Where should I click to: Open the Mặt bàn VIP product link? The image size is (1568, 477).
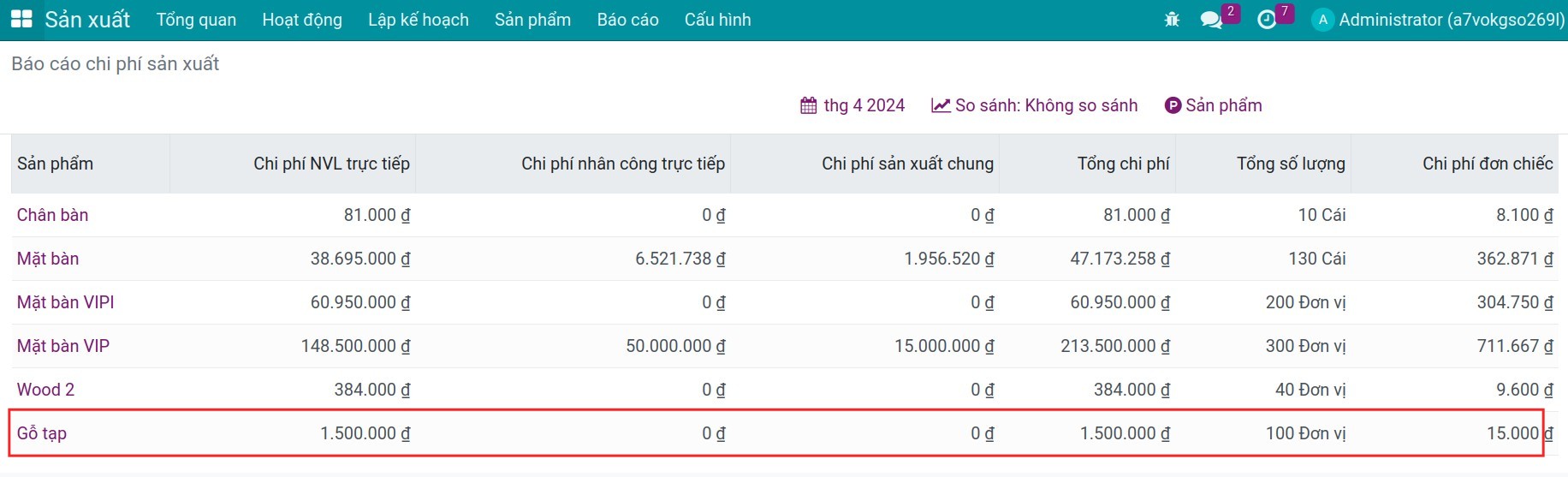coord(63,346)
